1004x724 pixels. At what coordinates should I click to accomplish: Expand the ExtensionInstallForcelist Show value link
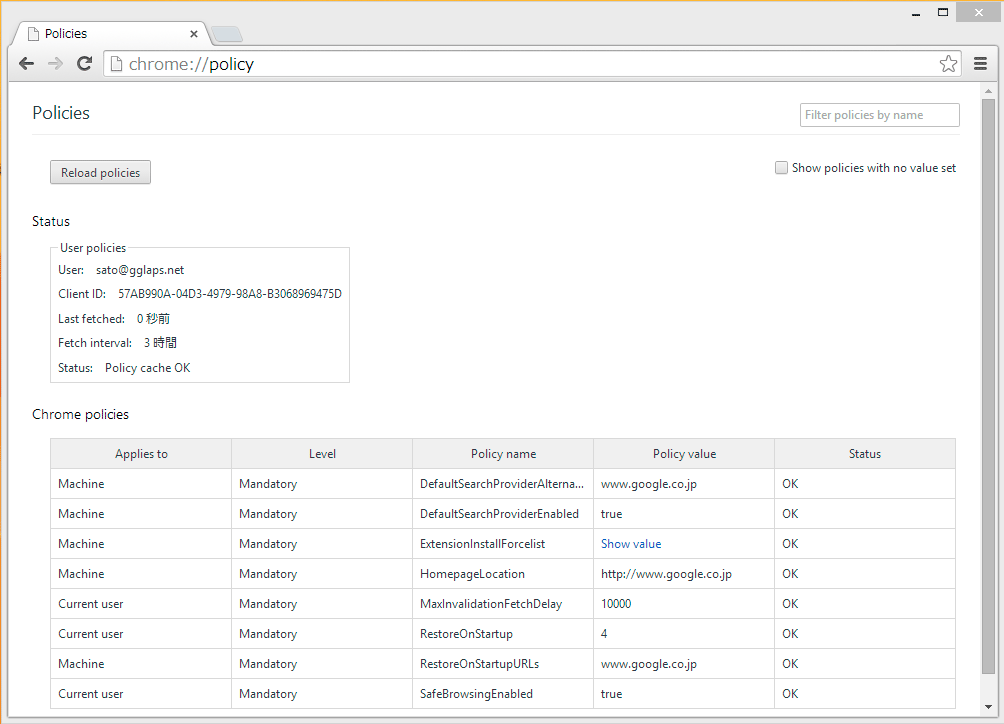631,543
